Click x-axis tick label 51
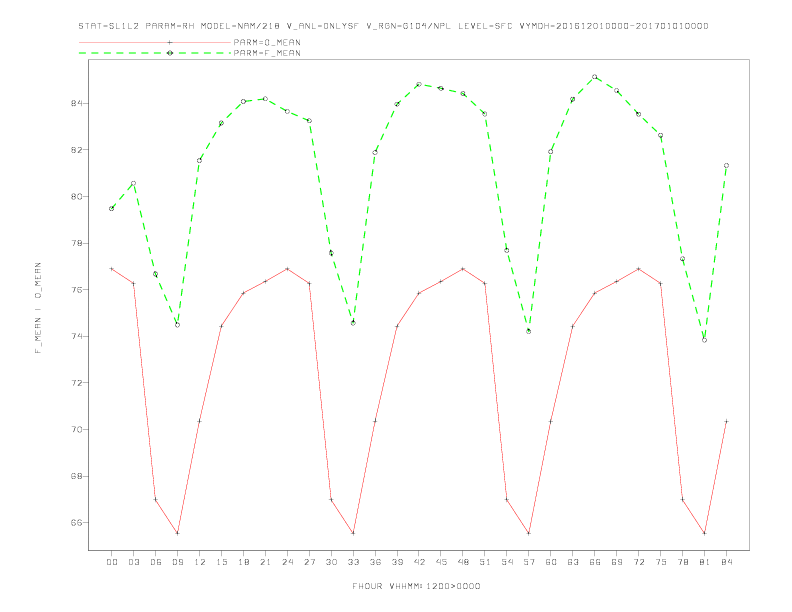792x612 pixels. pyautogui.click(x=485, y=562)
